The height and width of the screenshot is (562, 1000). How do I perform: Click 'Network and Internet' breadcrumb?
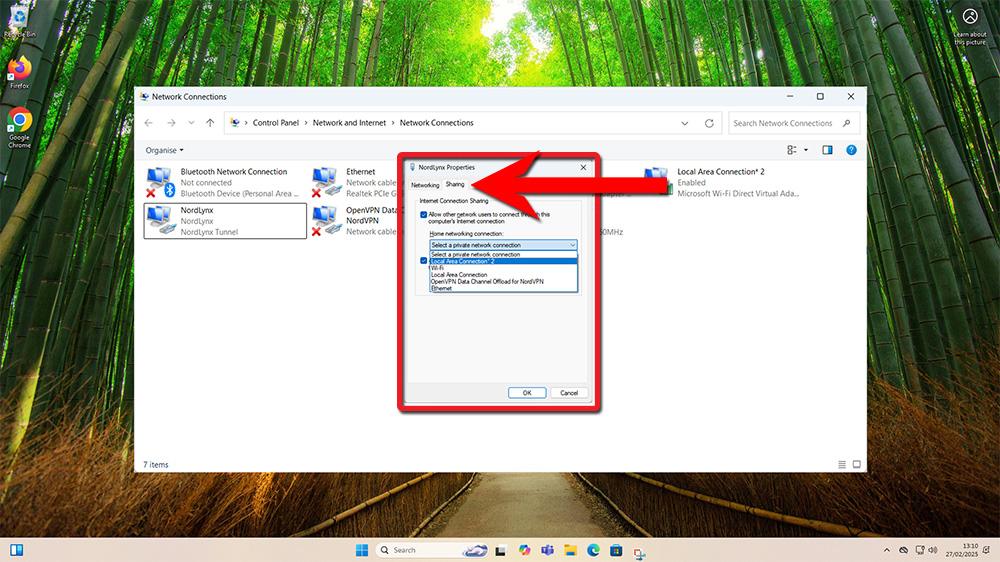pos(349,123)
